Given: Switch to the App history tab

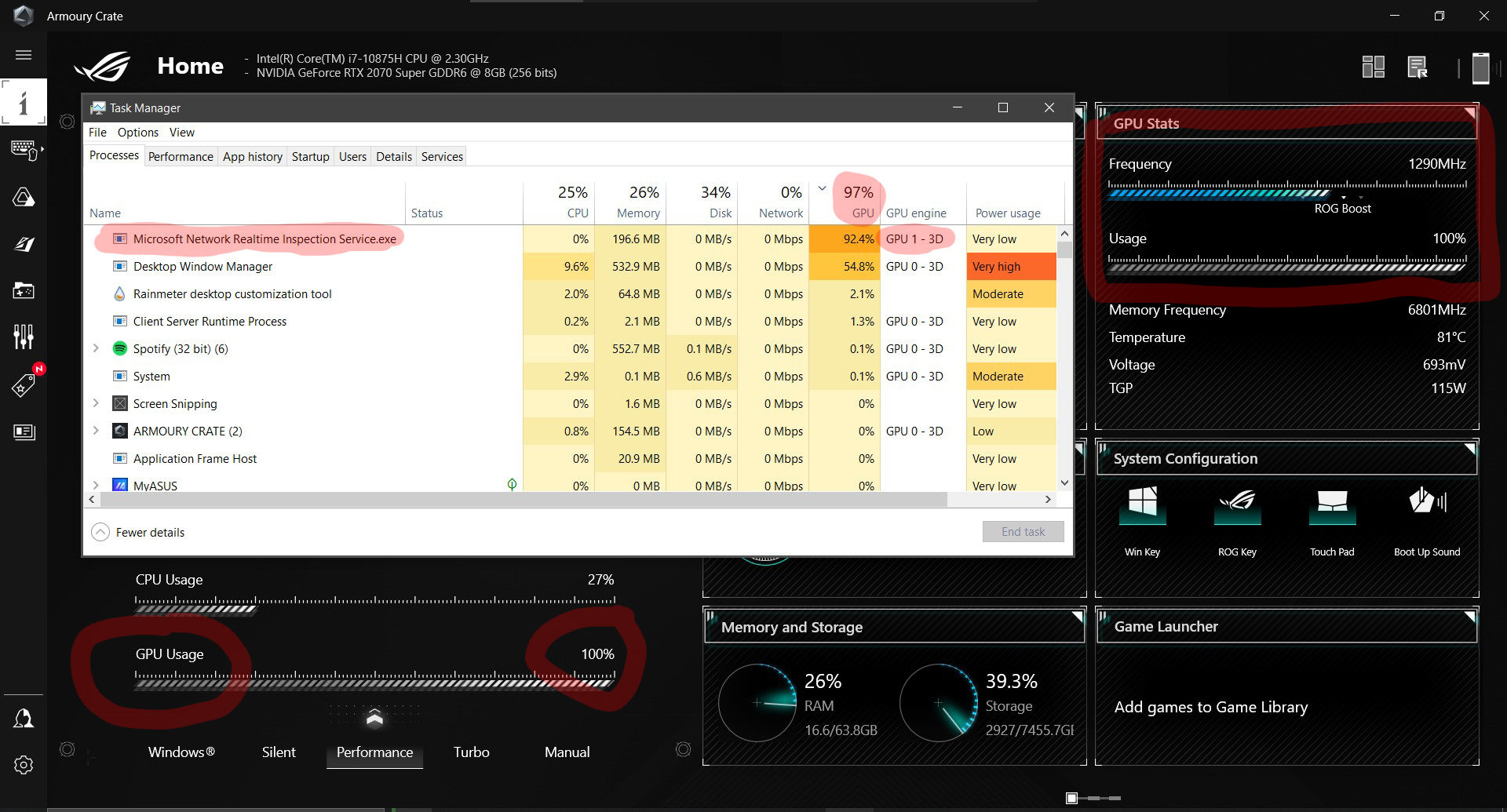Looking at the screenshot, I should [x=253, y=156].
